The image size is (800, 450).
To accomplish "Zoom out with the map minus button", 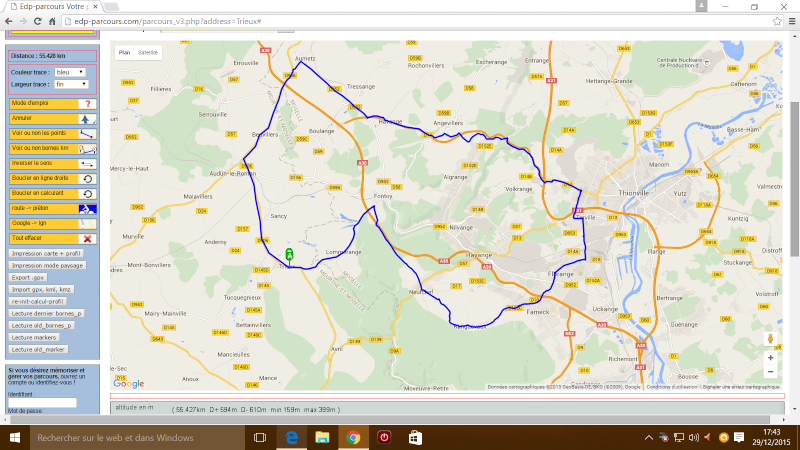I will pos(770,371).
